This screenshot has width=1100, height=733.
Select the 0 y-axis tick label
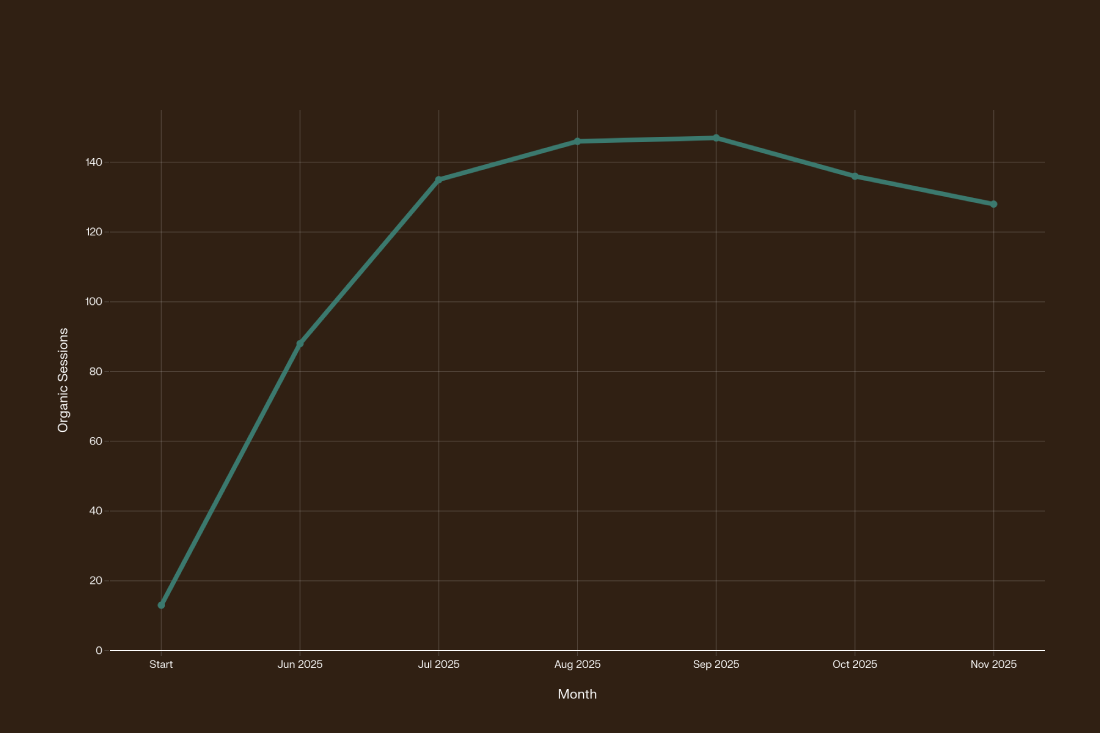[99, 651]
